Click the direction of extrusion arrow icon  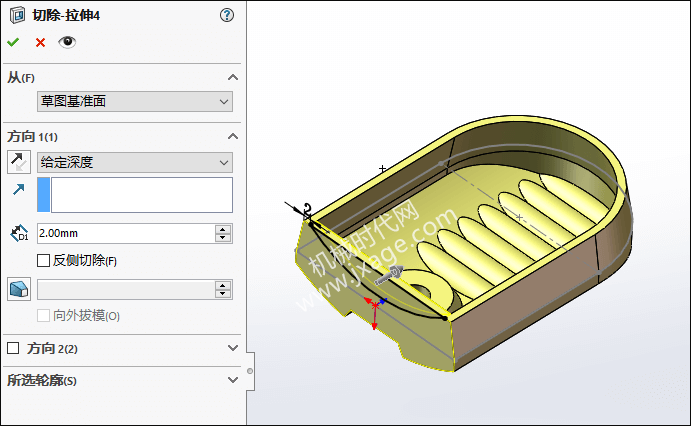(19, 189)
